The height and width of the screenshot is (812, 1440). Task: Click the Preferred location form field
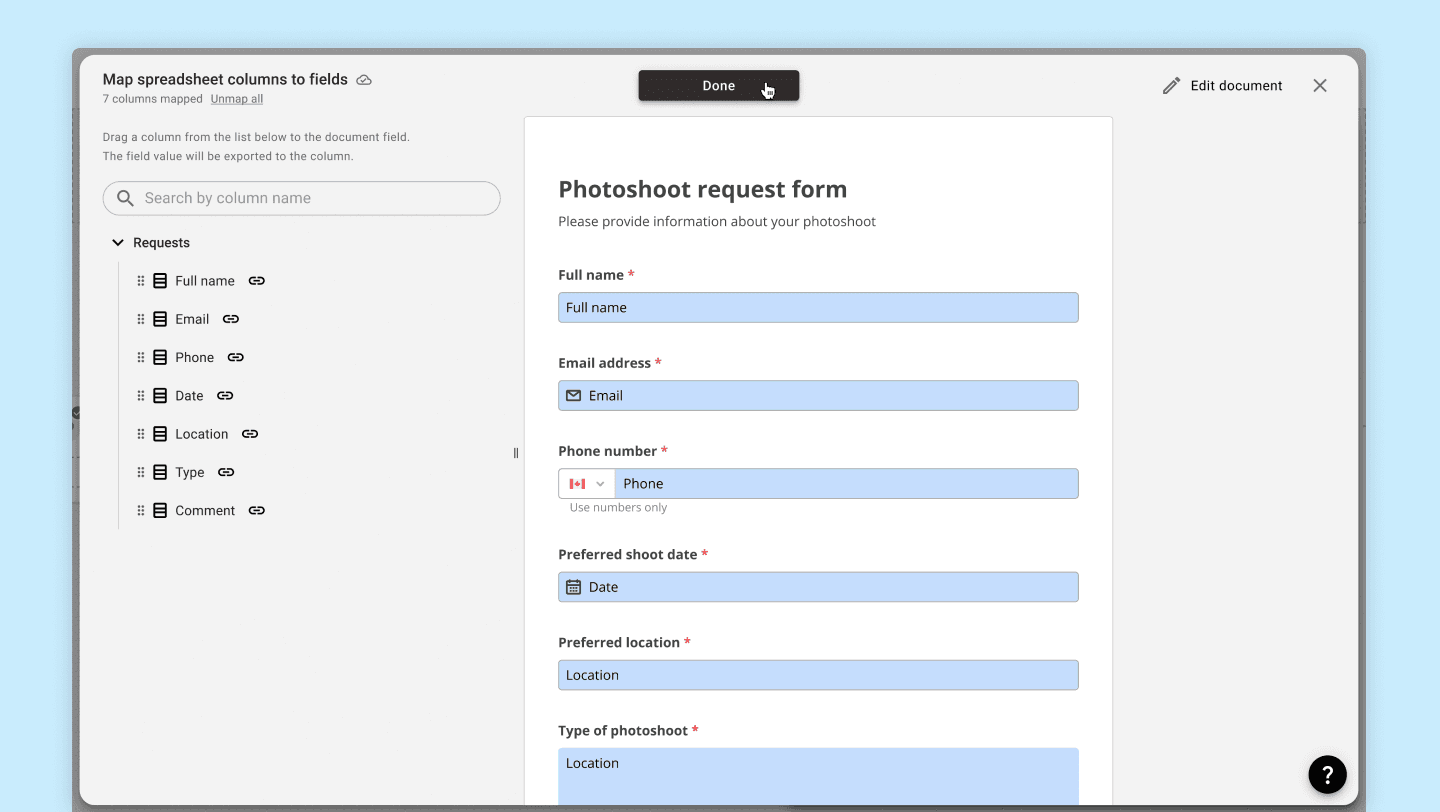(818, 675)
